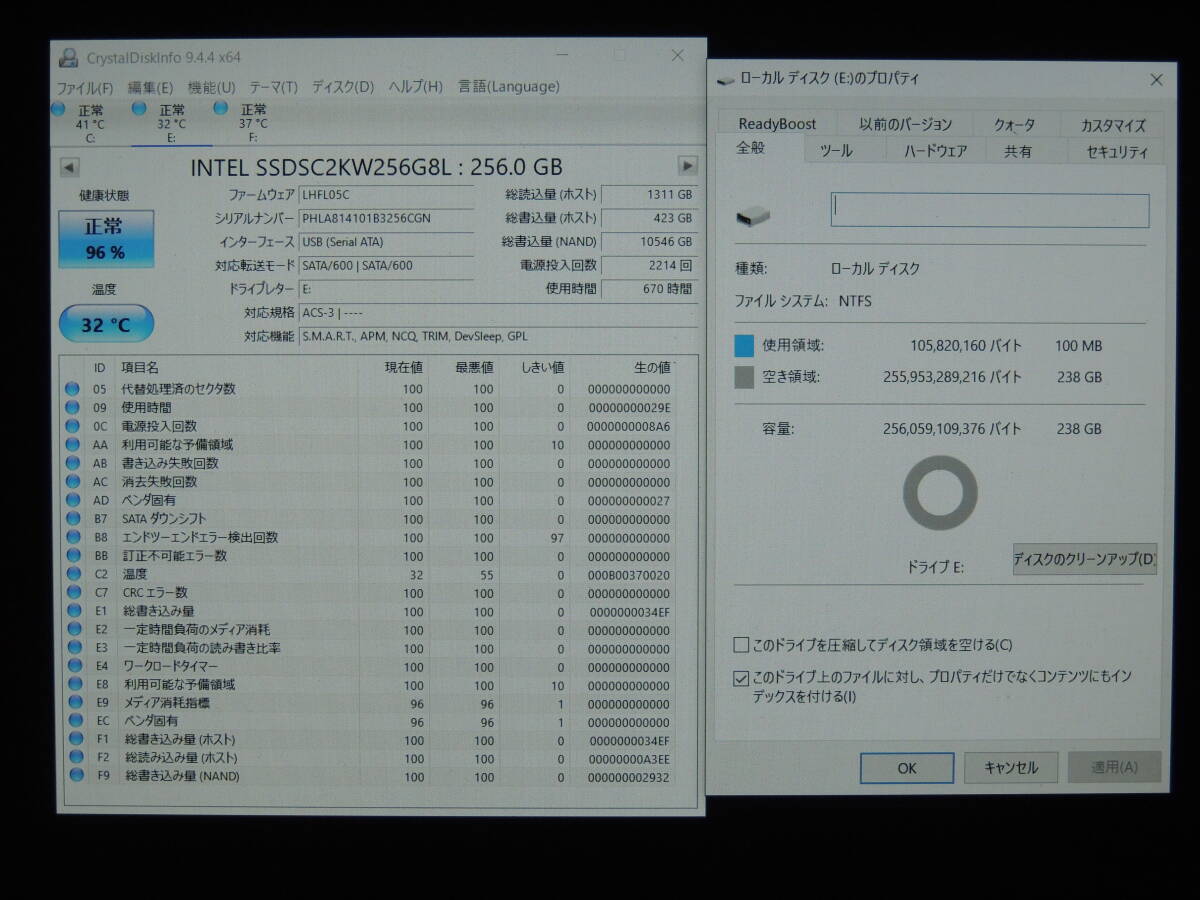Select the 総読込量 (ホスト) value 1311 GB

click(650, 195)
